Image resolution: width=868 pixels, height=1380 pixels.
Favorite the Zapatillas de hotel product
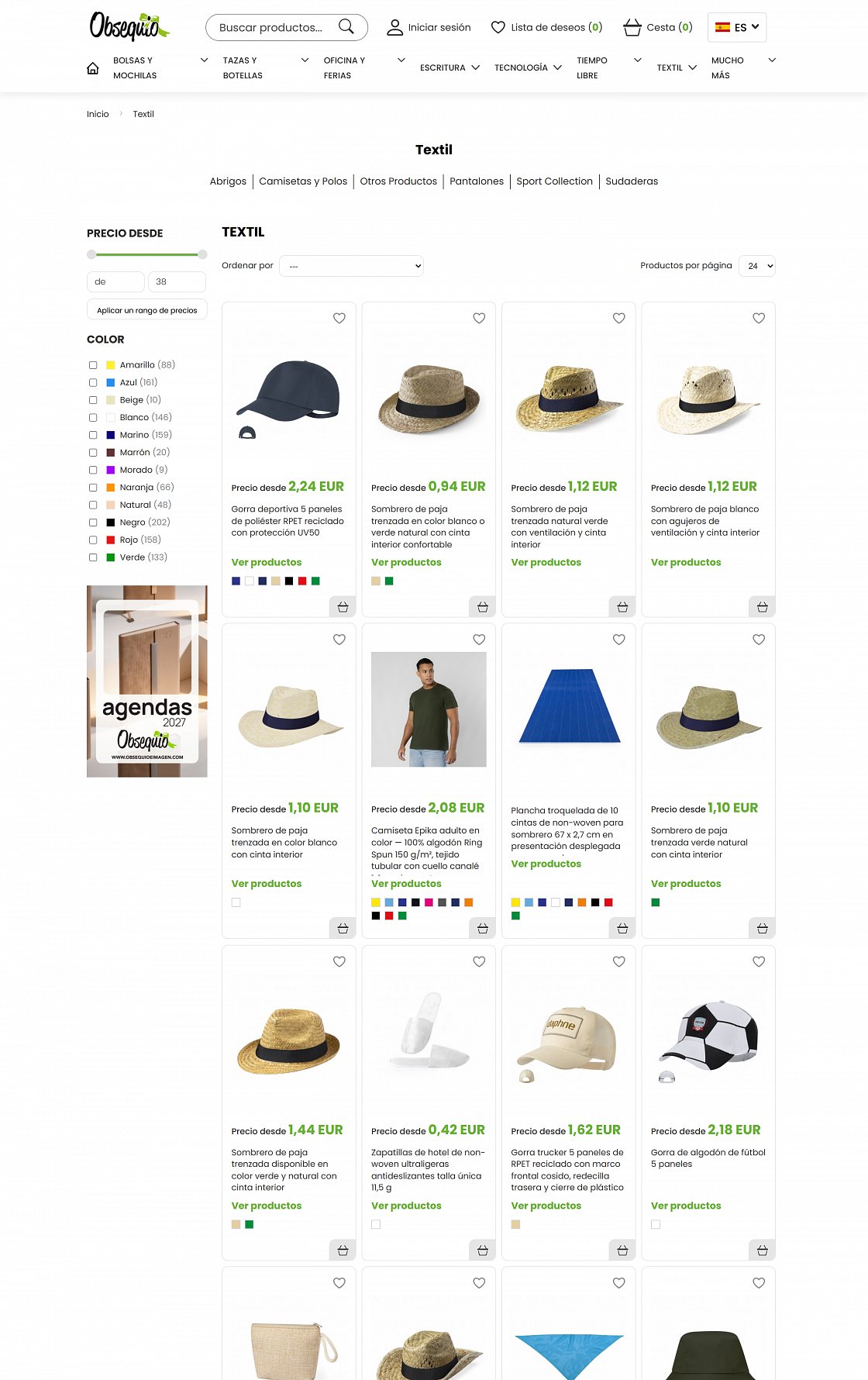479,961
